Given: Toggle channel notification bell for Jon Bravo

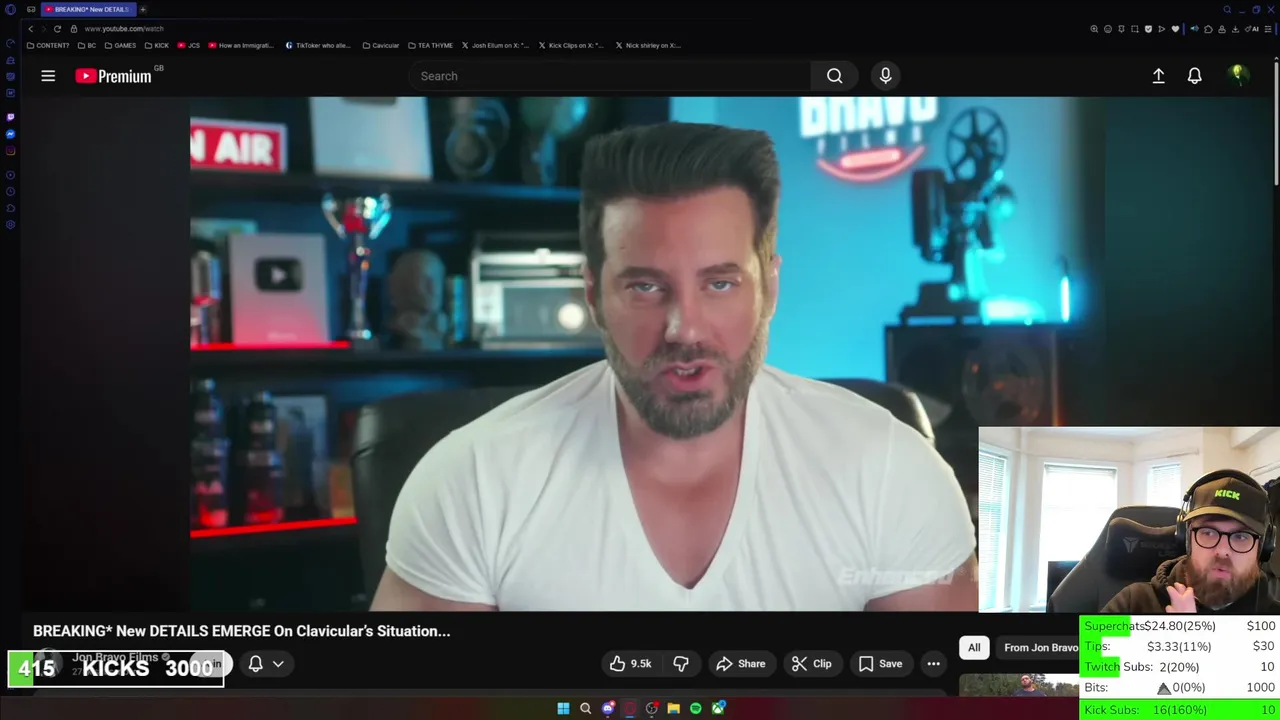Looking at the screenshot, I should click(255, 664).
